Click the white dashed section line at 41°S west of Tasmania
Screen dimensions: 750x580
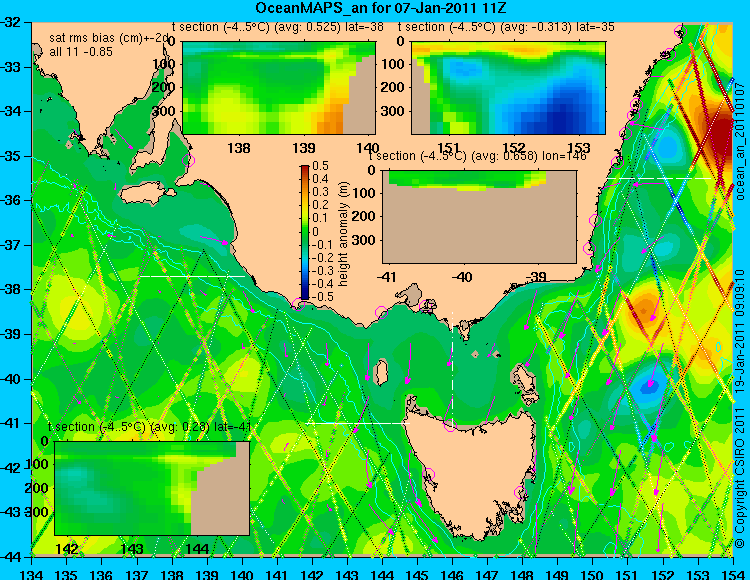357,423
